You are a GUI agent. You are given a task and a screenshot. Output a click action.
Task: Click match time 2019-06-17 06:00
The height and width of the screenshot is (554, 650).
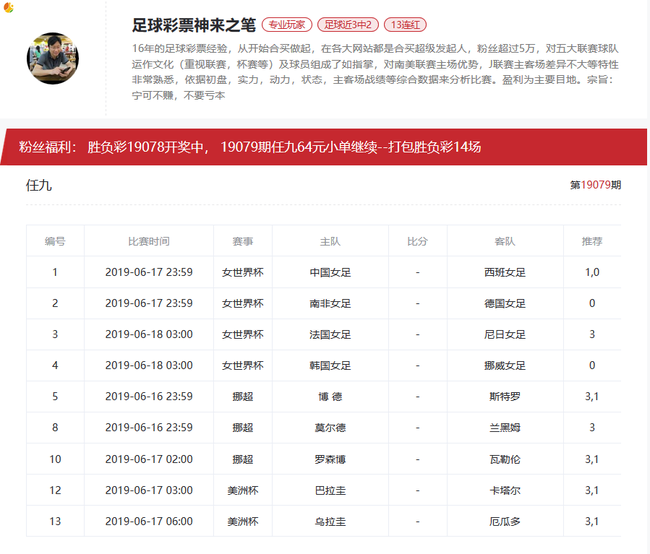click(149, 522)
